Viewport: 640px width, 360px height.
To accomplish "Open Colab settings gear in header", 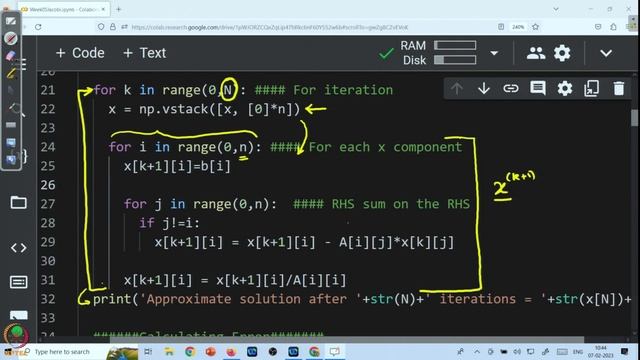I will [x=562, y=53].
